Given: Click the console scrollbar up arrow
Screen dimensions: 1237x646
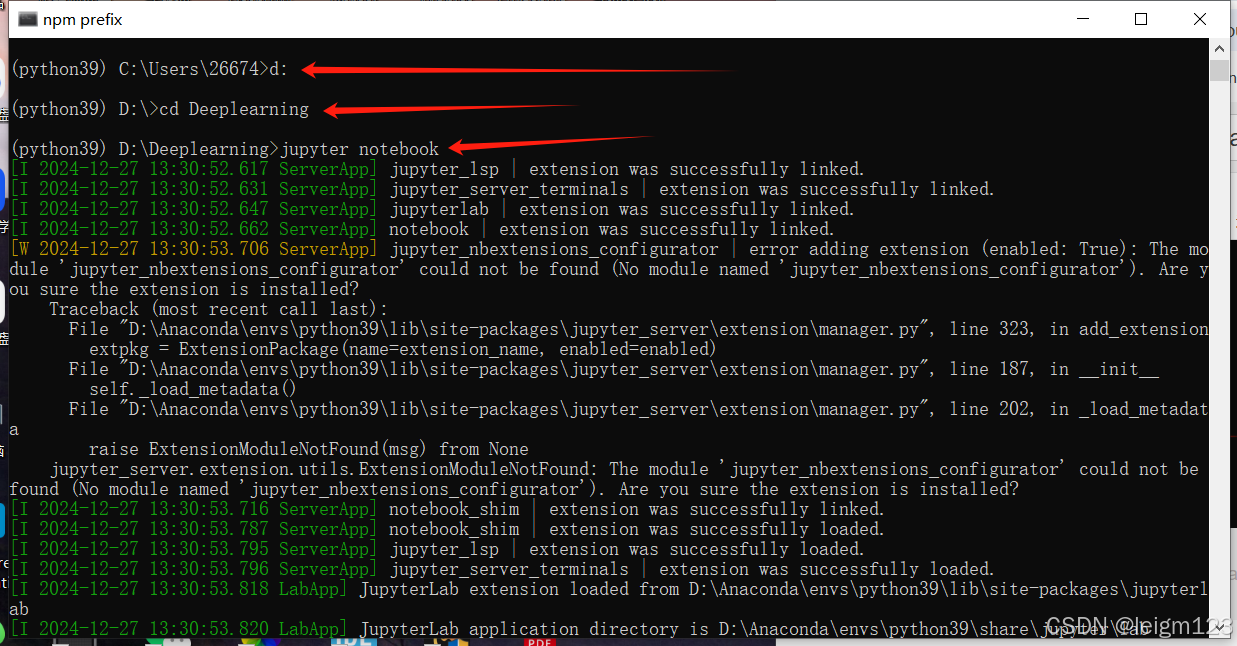Looking at the screenshot, I should pyautogui.click(x=1219, y=48).
